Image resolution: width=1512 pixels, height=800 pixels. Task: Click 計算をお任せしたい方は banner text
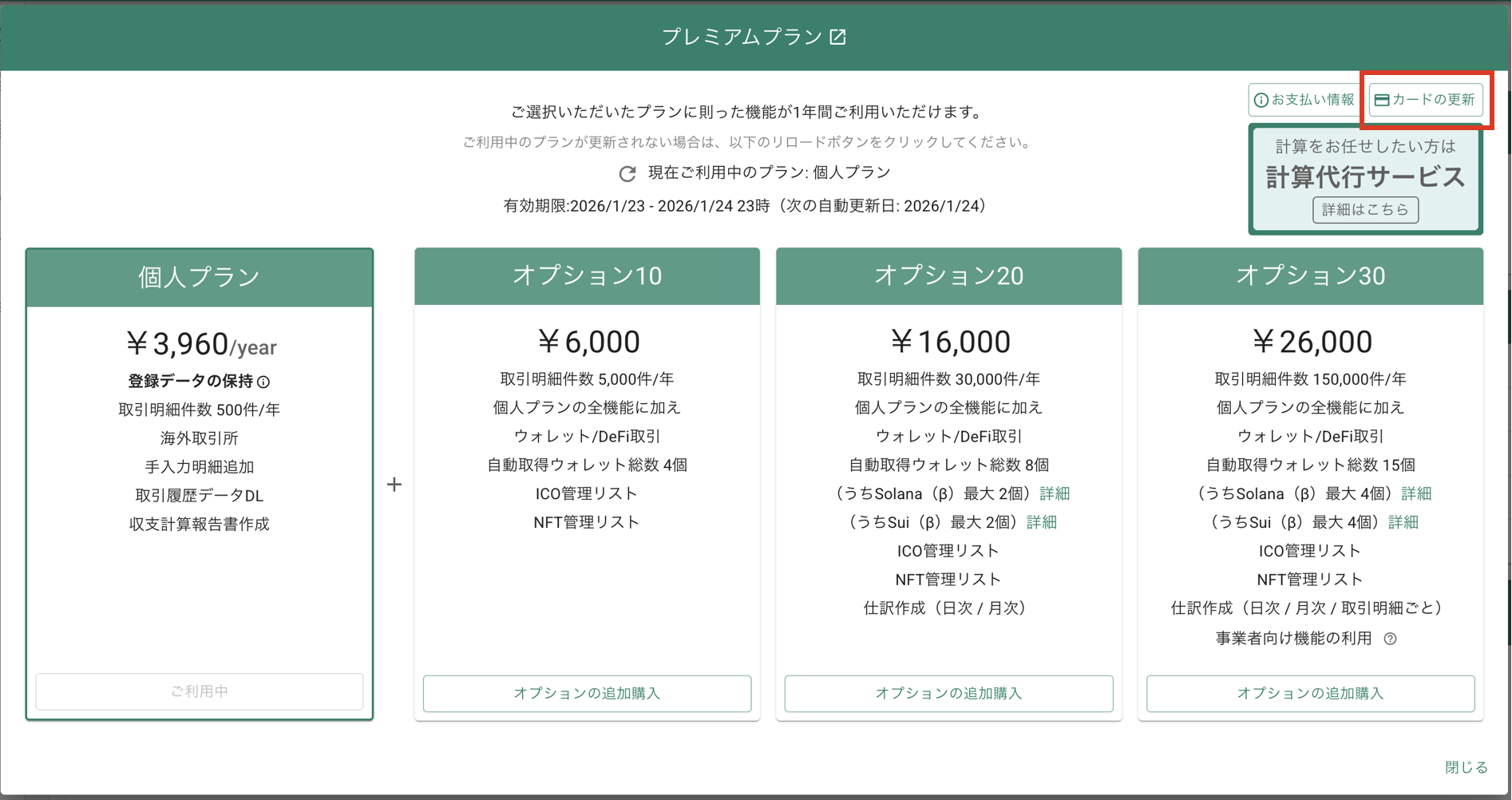1365,146
